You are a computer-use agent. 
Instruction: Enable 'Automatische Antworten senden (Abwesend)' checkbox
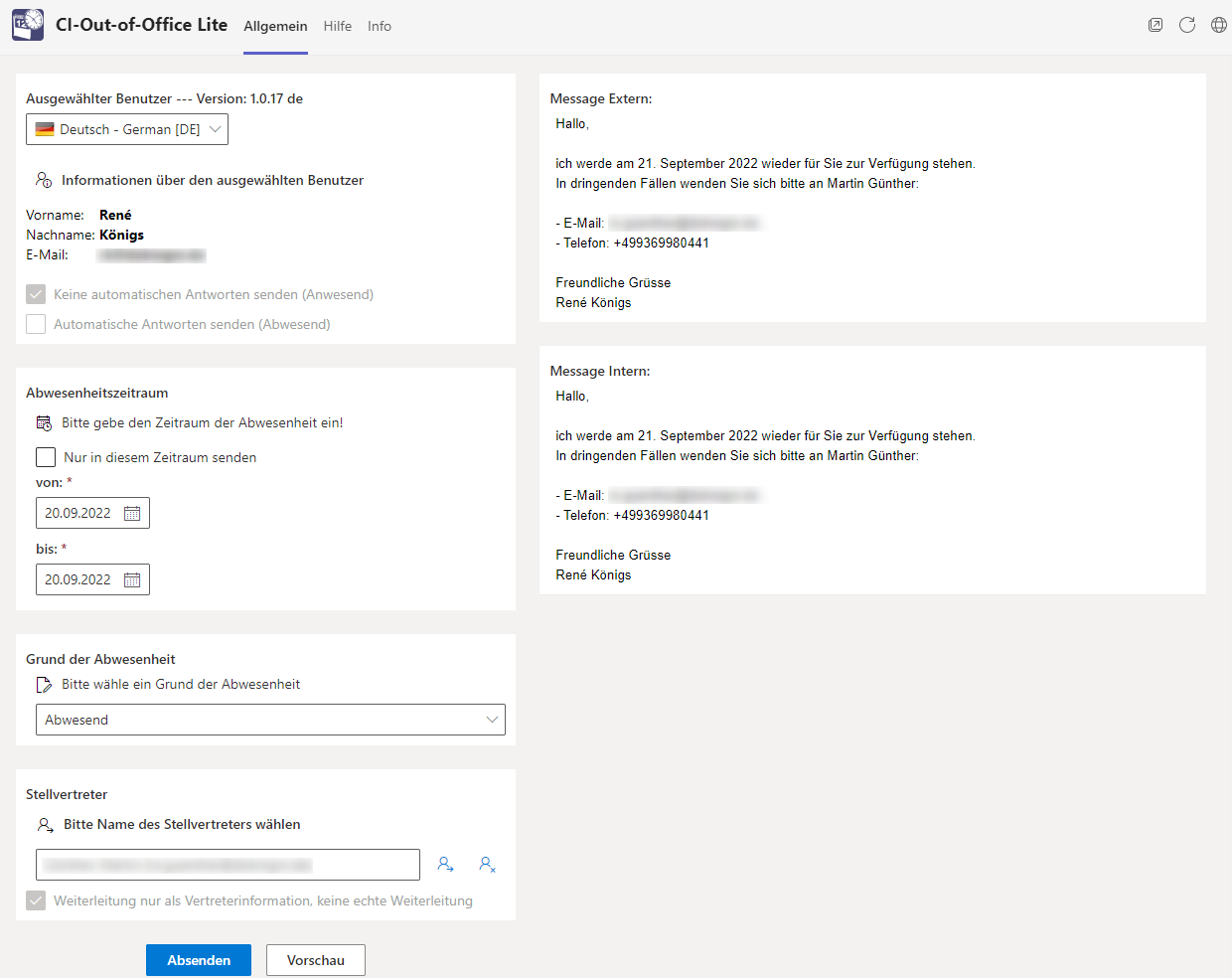point(36,324)
